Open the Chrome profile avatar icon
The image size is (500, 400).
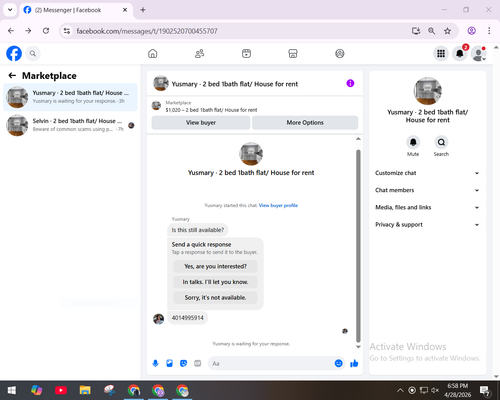pyautogui.click(x=471, y=31)
